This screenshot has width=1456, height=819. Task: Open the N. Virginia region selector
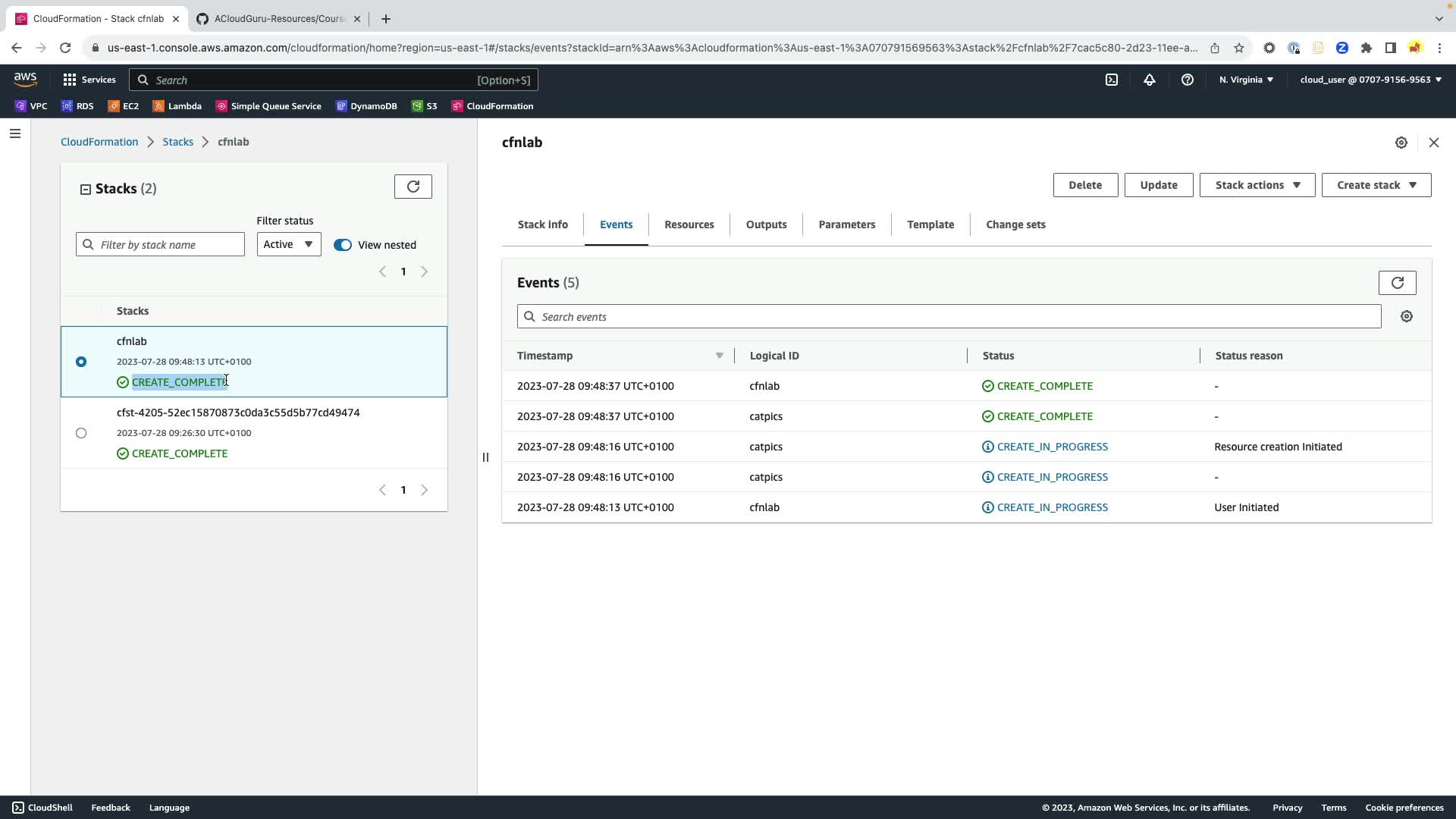pyautogui.click(x=1246, y=80)
